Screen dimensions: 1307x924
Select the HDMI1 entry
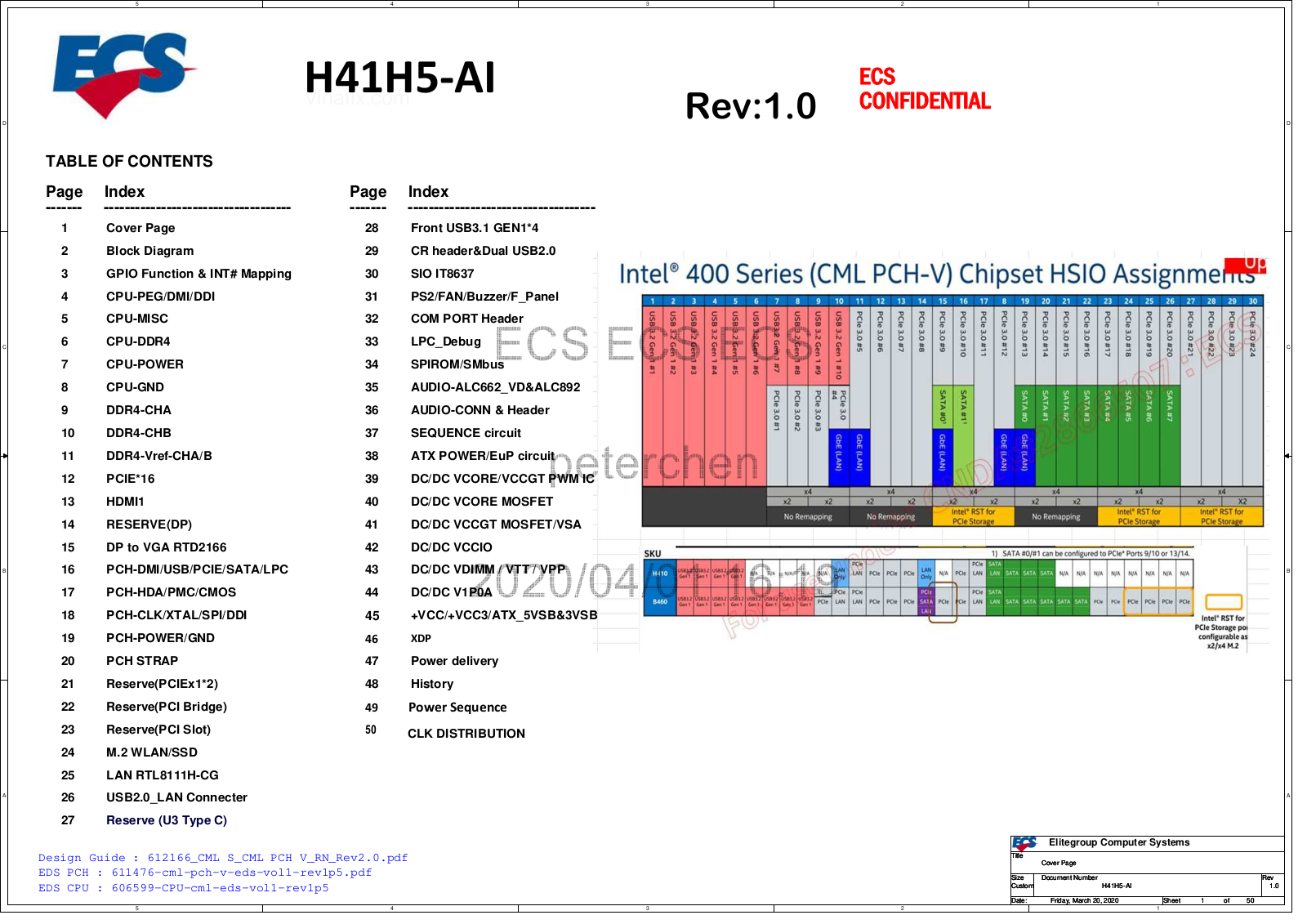(x=126, y=502)
